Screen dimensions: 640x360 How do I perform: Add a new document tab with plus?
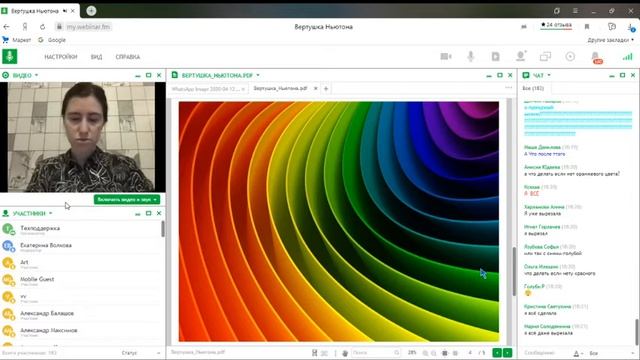pos(326,89)
